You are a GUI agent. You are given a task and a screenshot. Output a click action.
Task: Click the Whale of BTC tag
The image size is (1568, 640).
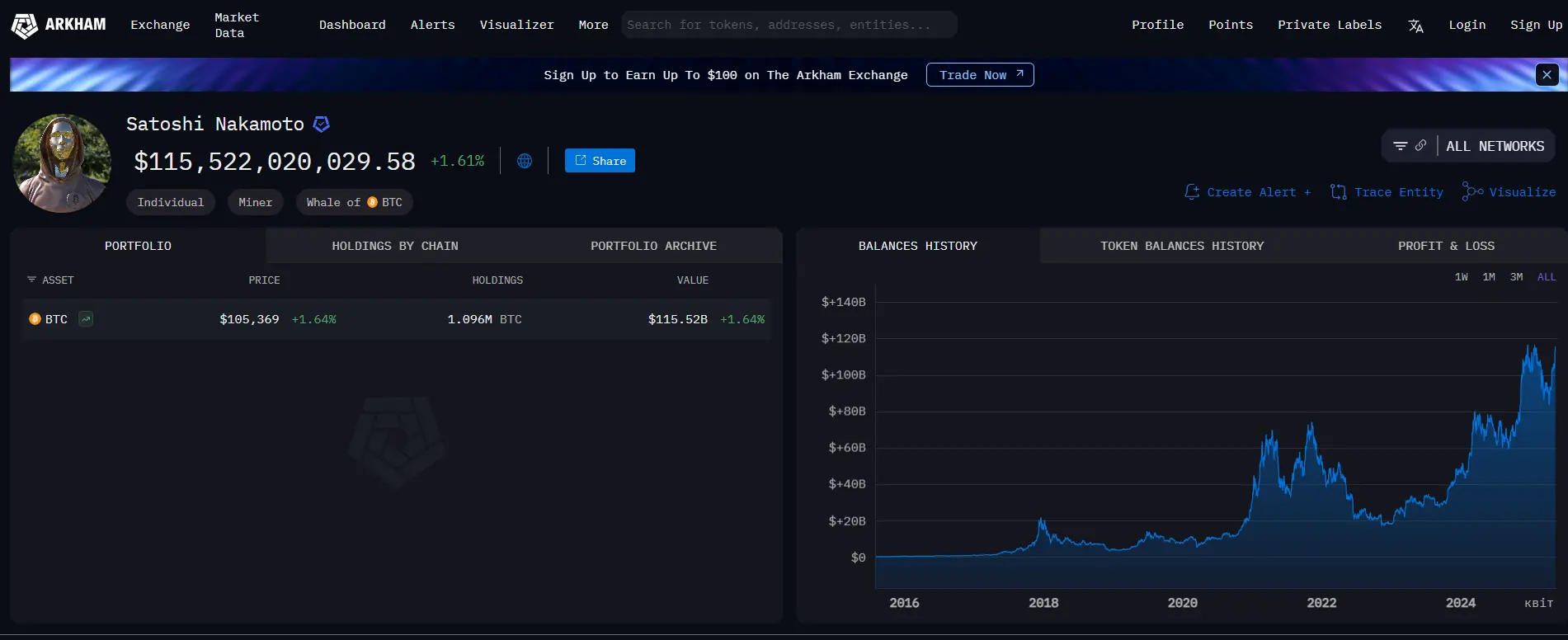coord(355,202)
